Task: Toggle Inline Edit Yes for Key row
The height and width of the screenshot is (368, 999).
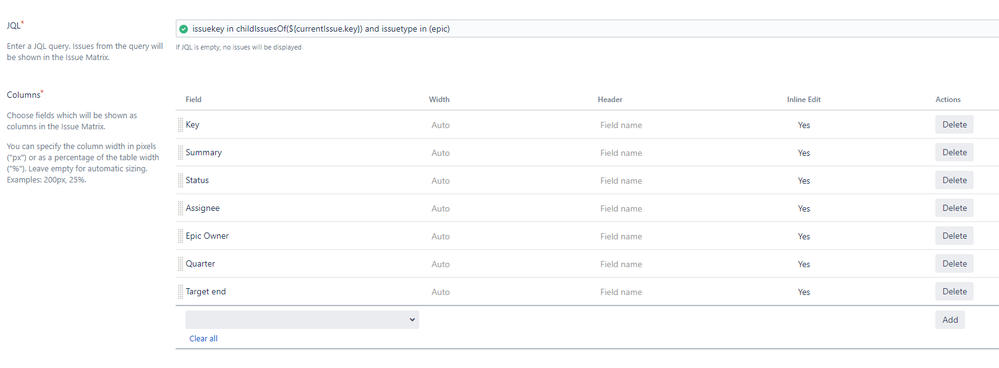Action: (x=803, y=125)
